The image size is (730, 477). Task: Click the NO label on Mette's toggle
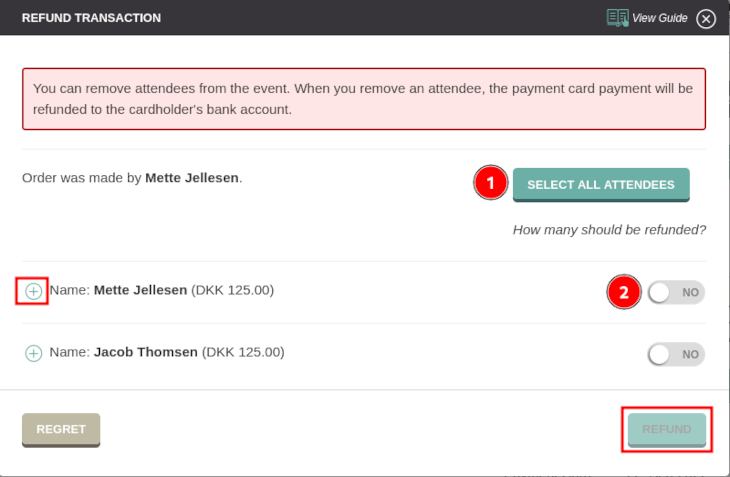[x=690, y=292]
